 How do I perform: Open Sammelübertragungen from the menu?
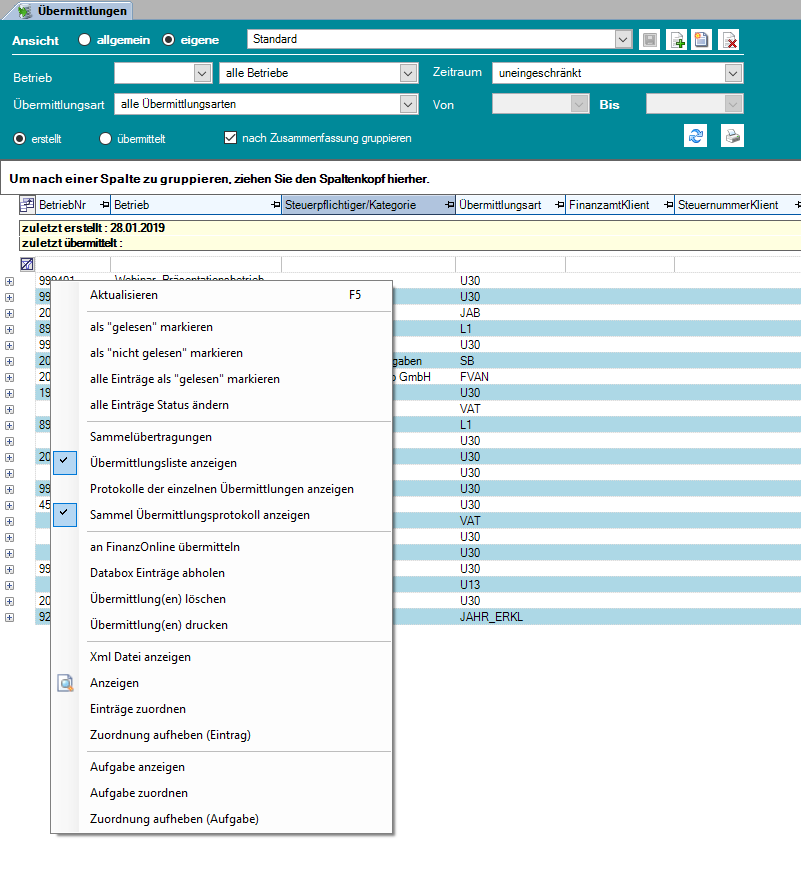pos(221,437)
